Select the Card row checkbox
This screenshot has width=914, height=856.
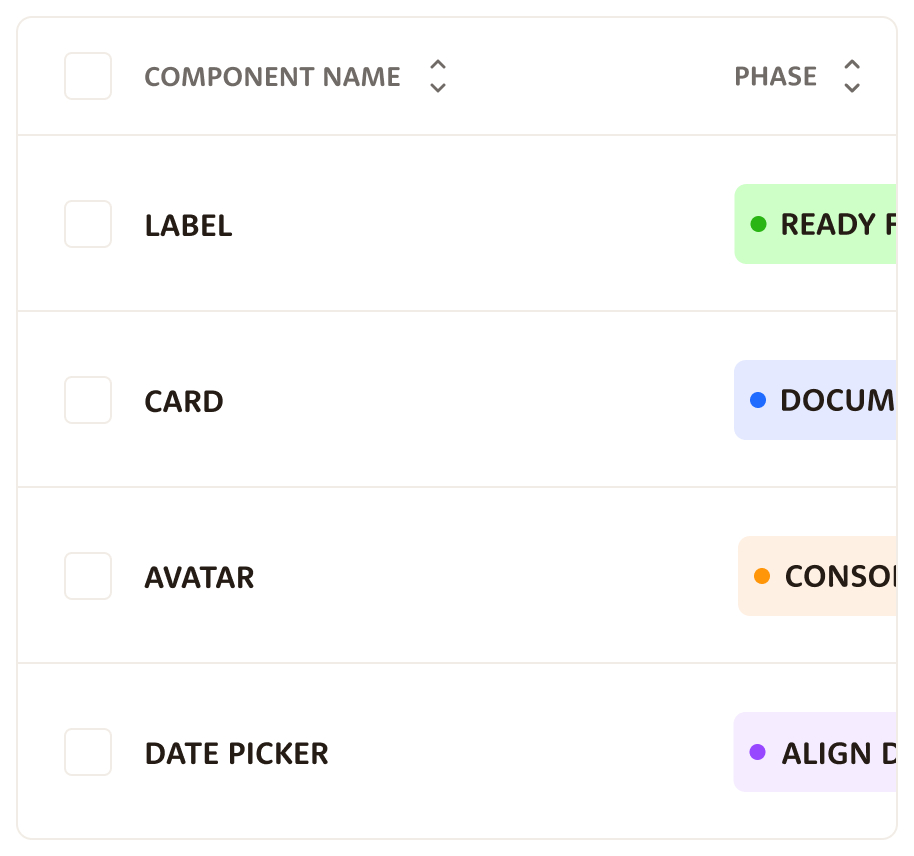click(x=88, y=400)
